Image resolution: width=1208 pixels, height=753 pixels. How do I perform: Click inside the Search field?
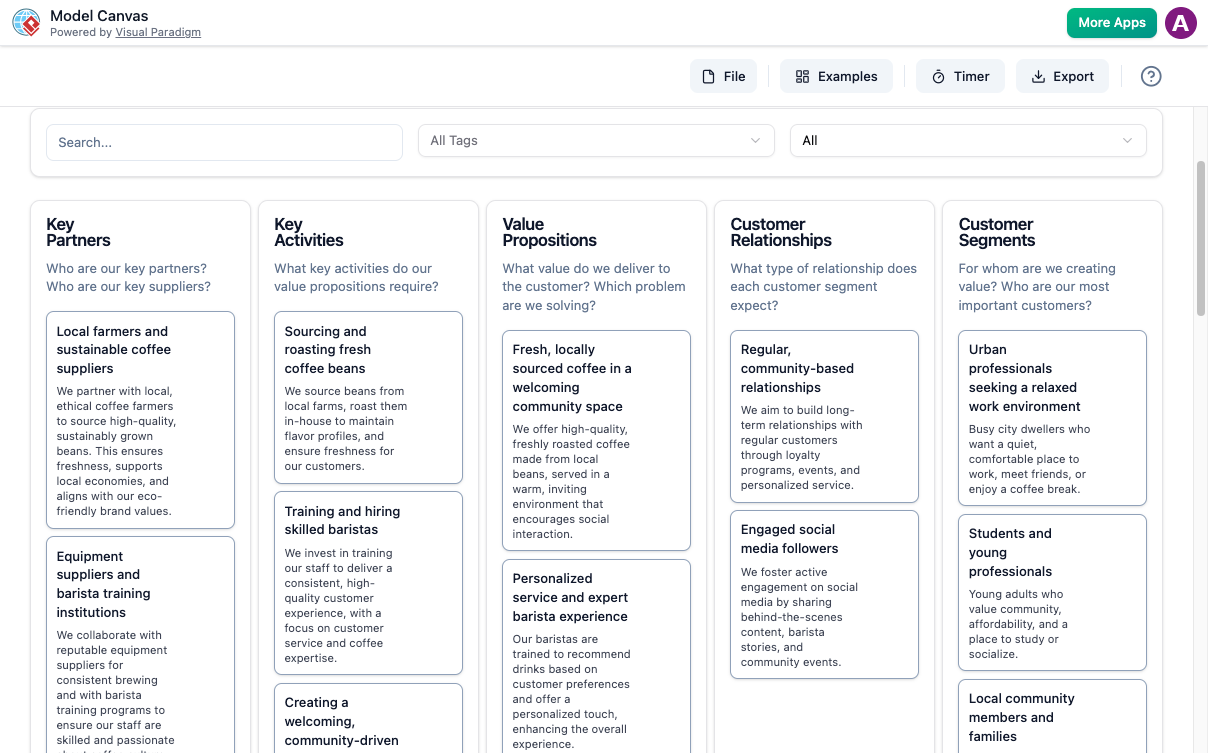(x=224, y=142)
